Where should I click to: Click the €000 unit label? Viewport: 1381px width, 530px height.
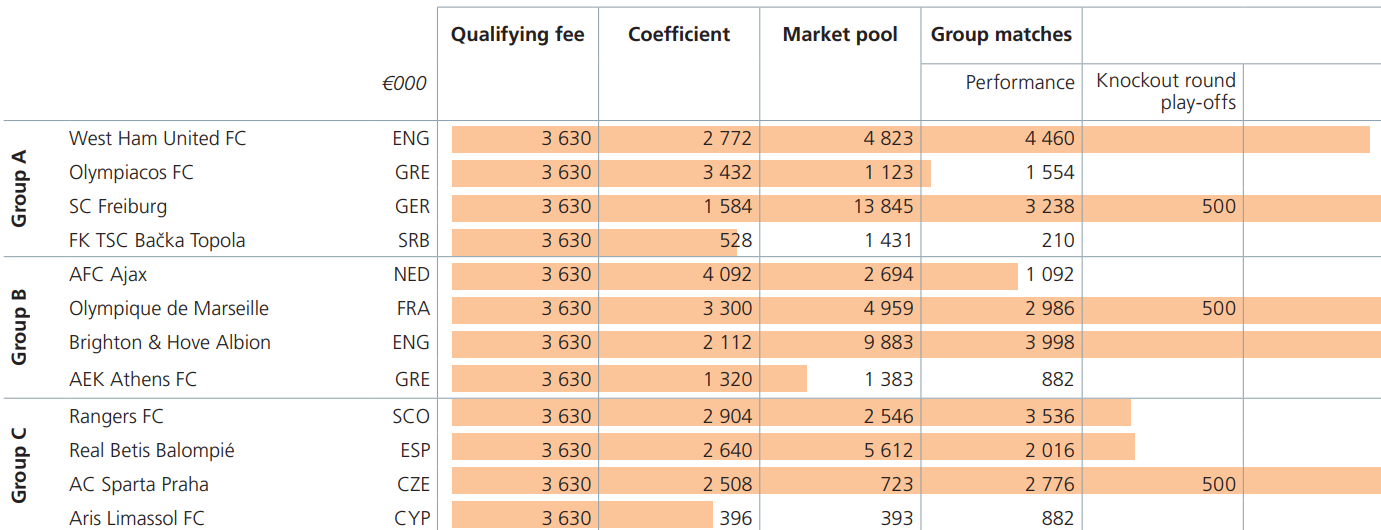click(403, 84)
